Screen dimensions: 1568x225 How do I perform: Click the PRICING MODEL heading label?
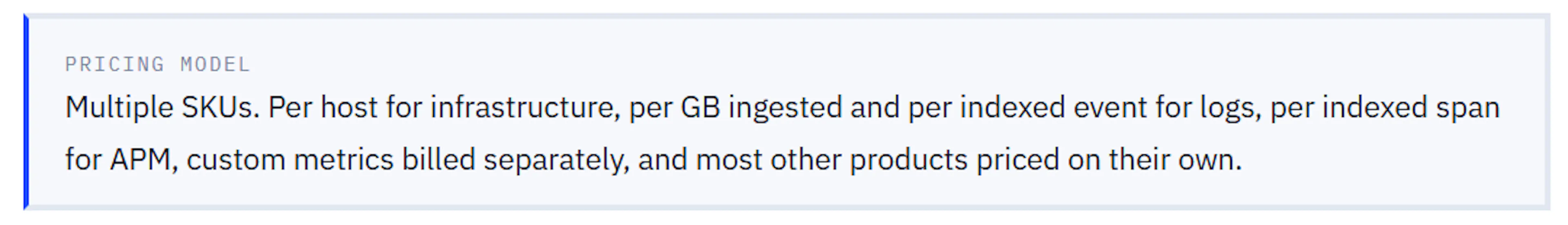(x=158, y=65)
